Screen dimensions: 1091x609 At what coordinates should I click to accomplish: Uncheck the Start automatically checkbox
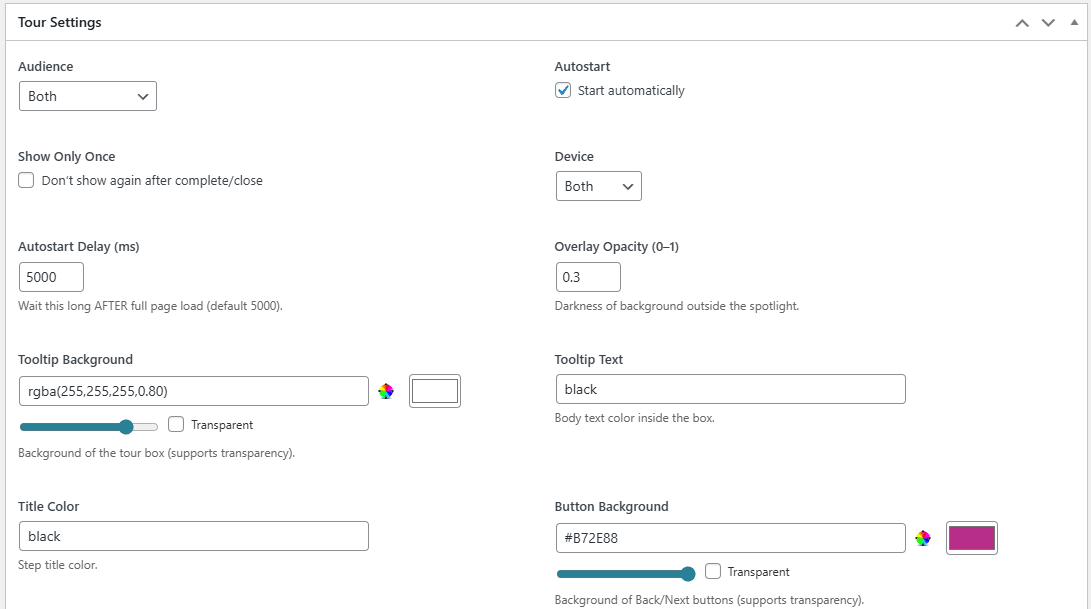click(564, 91)
